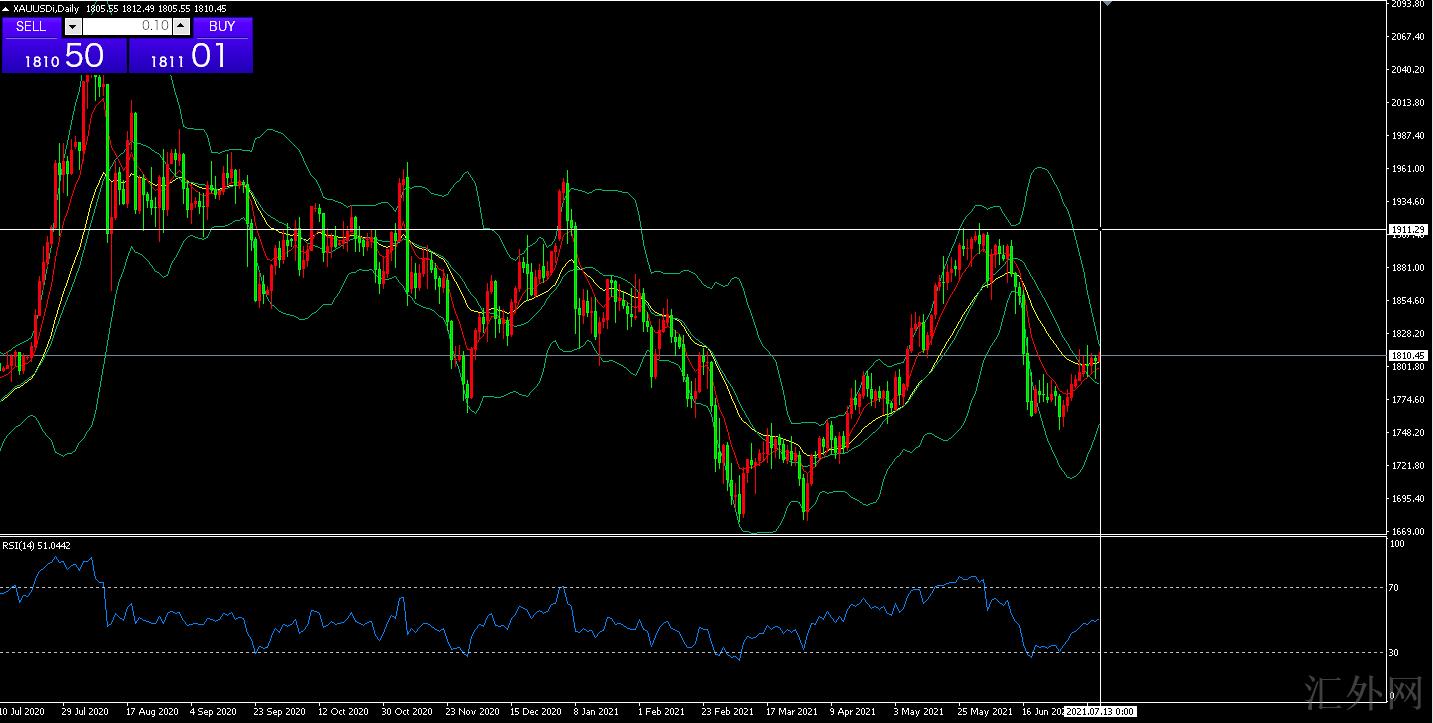1433x723 pixels.
Task: Click the 29 Jul 2020 date on time axis
Action: pyautogui.click(x=84, y=712)
